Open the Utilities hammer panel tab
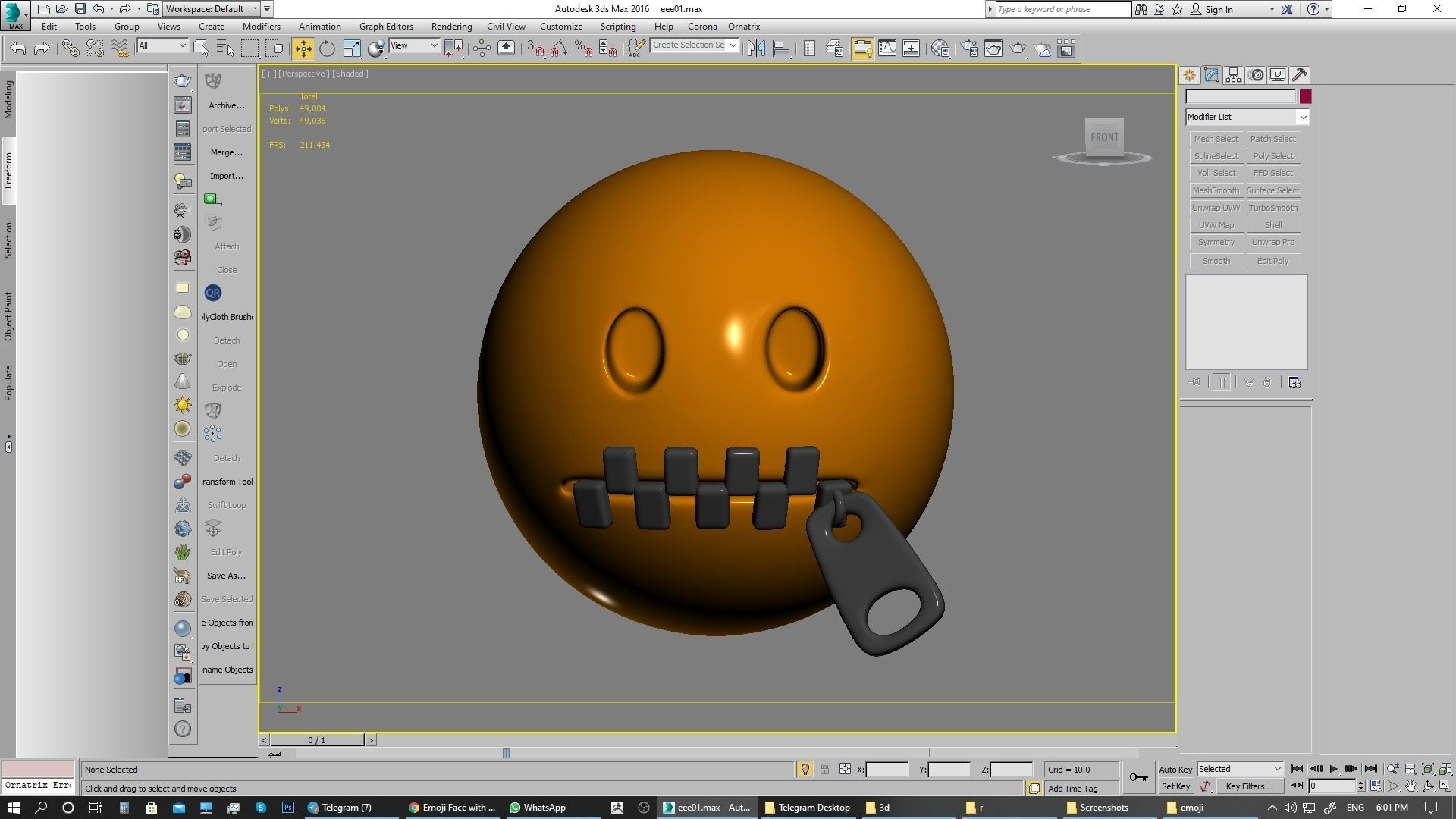This screenshot has width=1456, height=819. 1300,75
